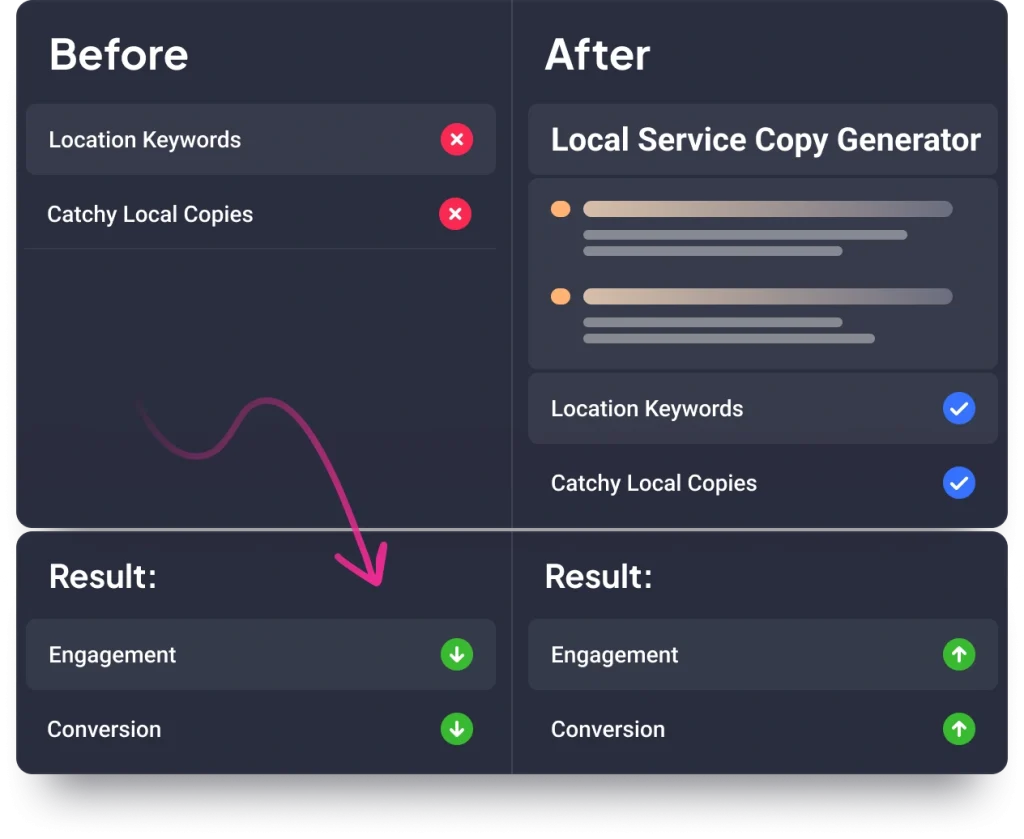Viewport: 1024px width, 839px height.
Task: Select the Before heading
Action: 118,54
